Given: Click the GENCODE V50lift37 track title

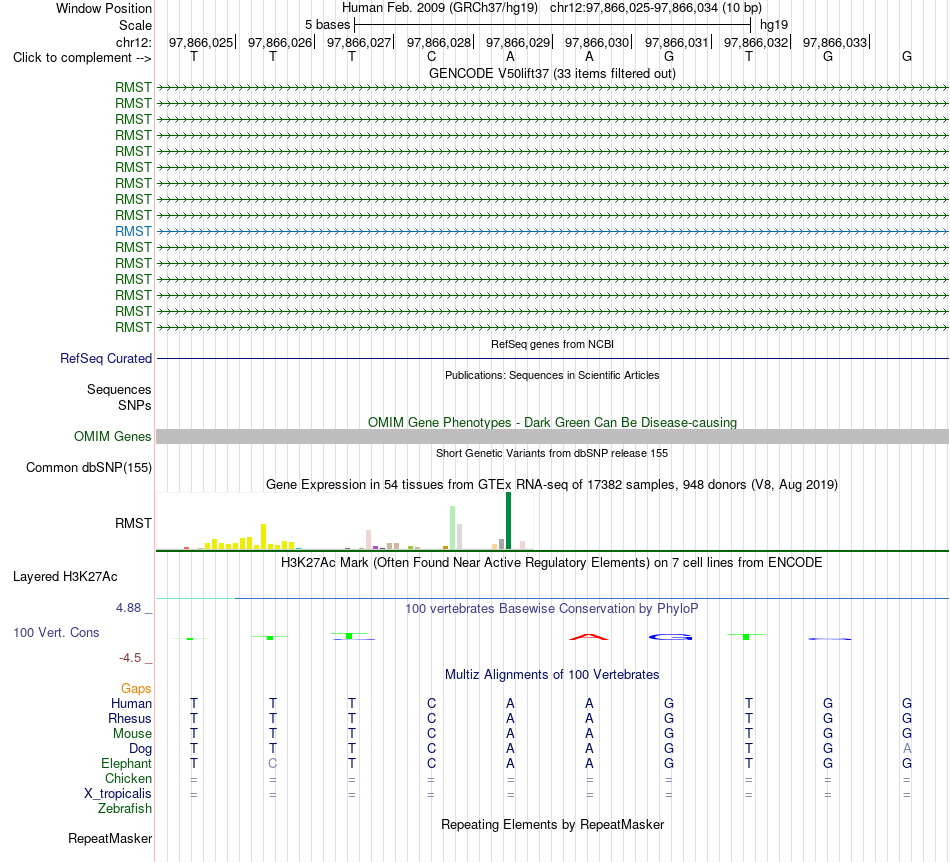Looking at the screenshot, I should coord(553,73).
